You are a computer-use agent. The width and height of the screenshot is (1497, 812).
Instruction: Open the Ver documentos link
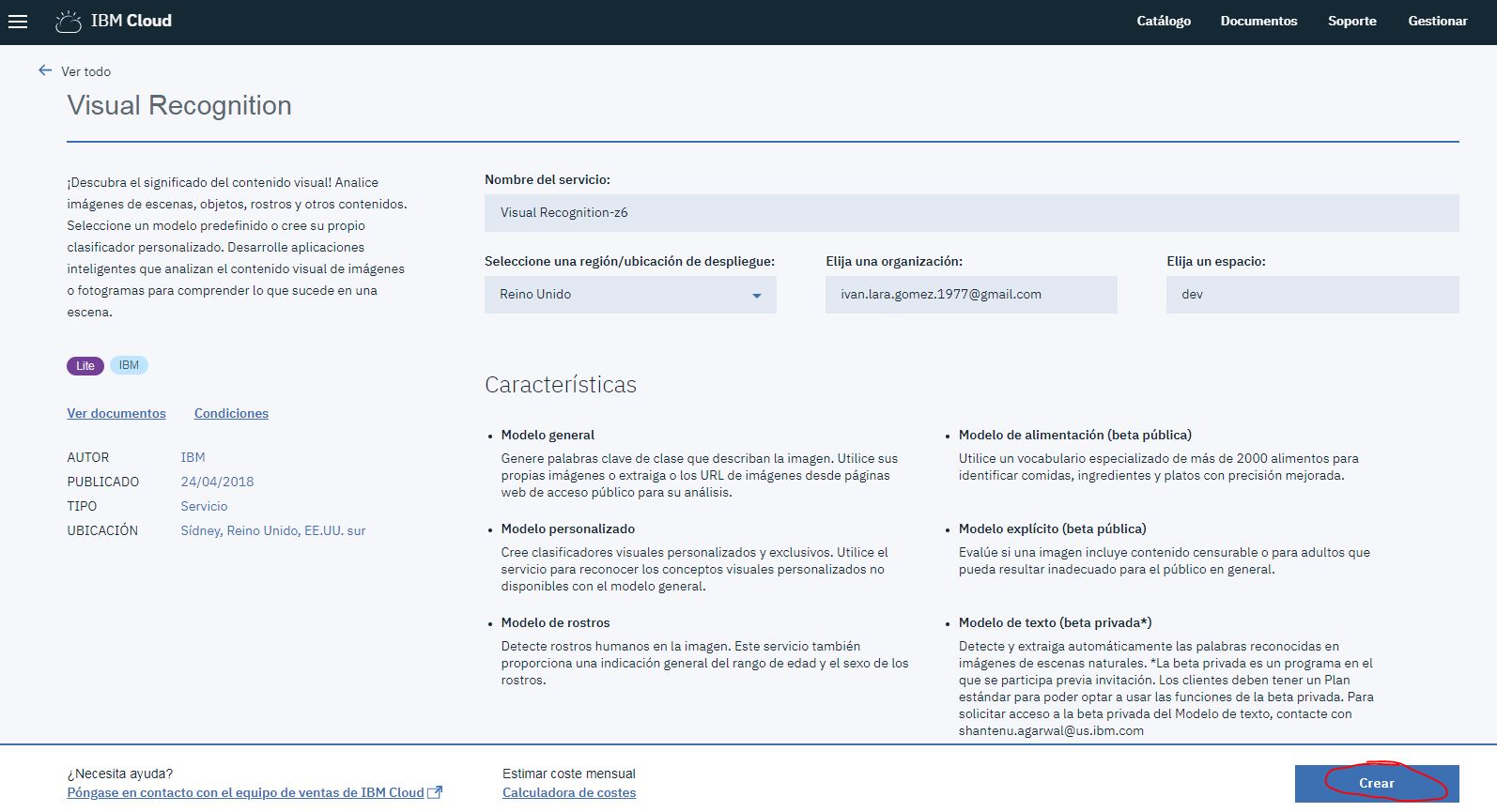tap(116, 413)
